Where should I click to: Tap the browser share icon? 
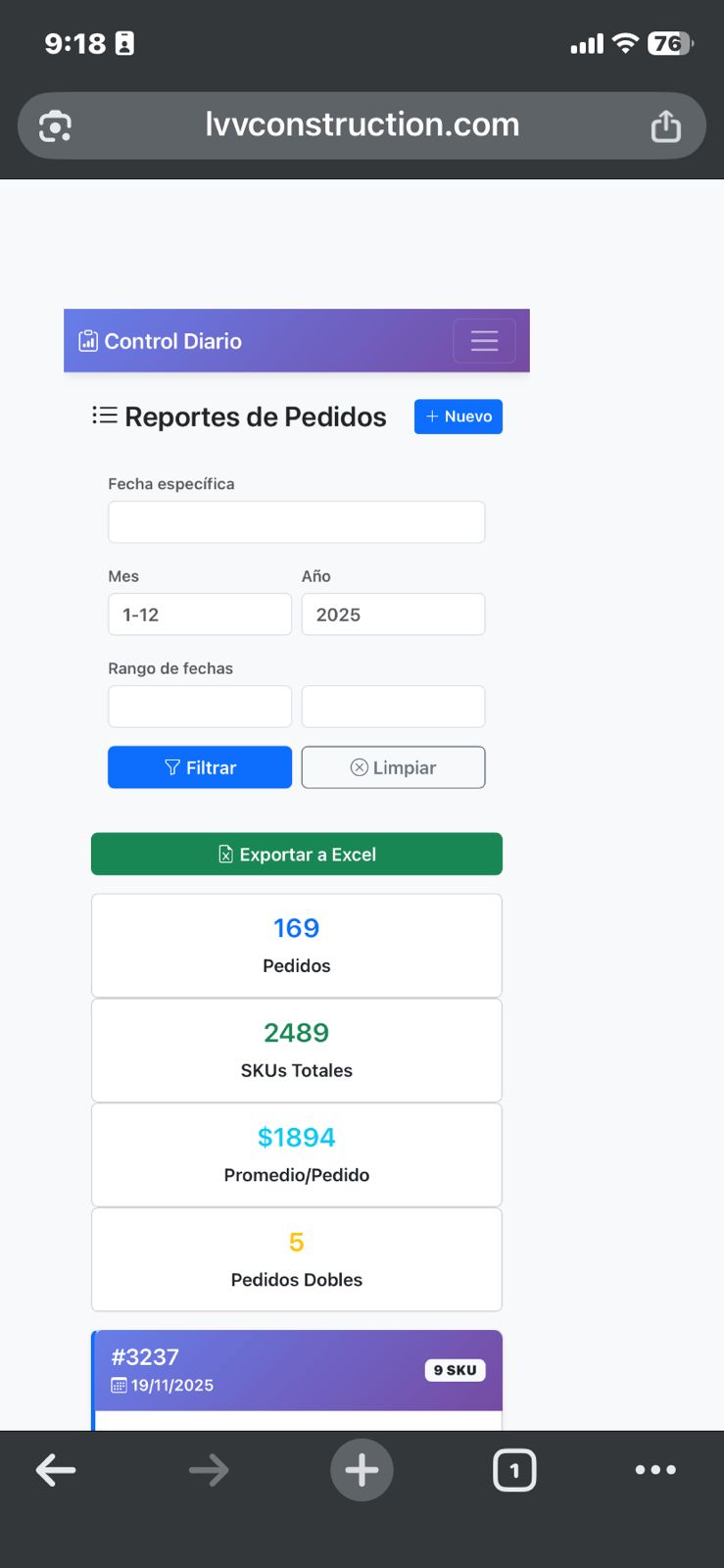coord(665,126)
